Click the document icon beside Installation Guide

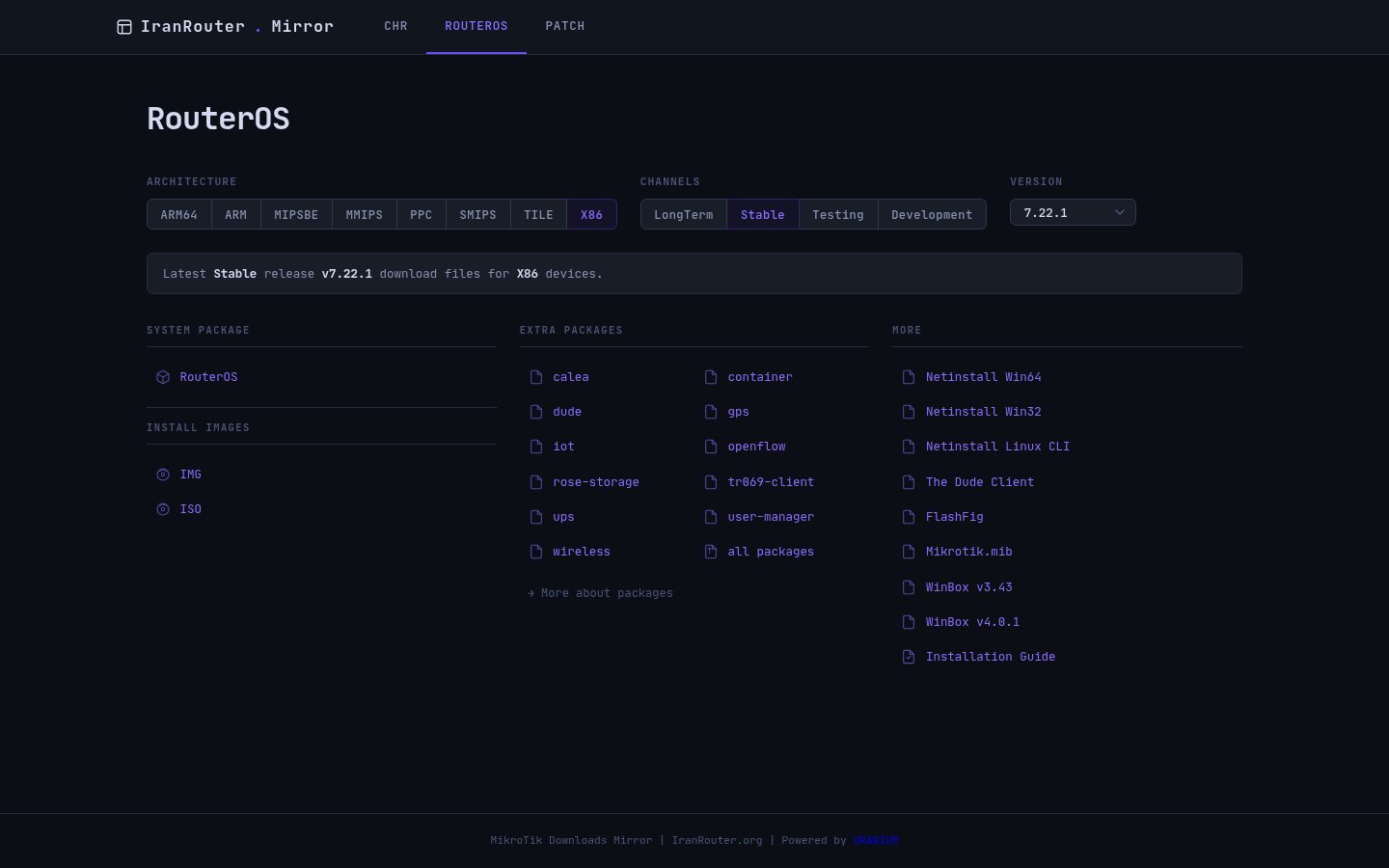coord(909,657)
